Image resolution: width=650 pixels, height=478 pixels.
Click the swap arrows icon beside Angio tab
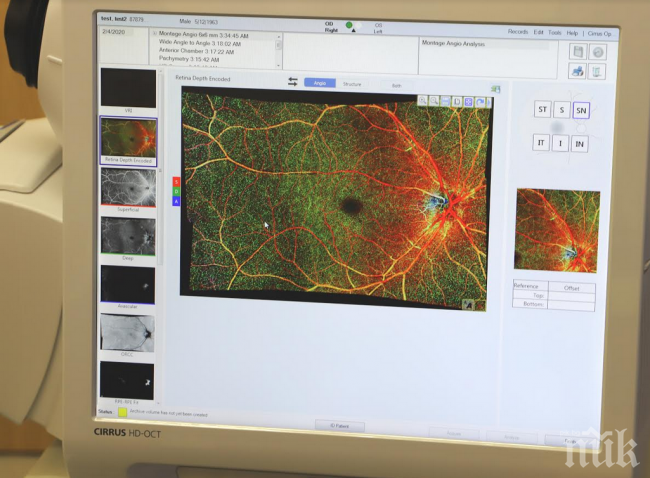coord(293,82)
